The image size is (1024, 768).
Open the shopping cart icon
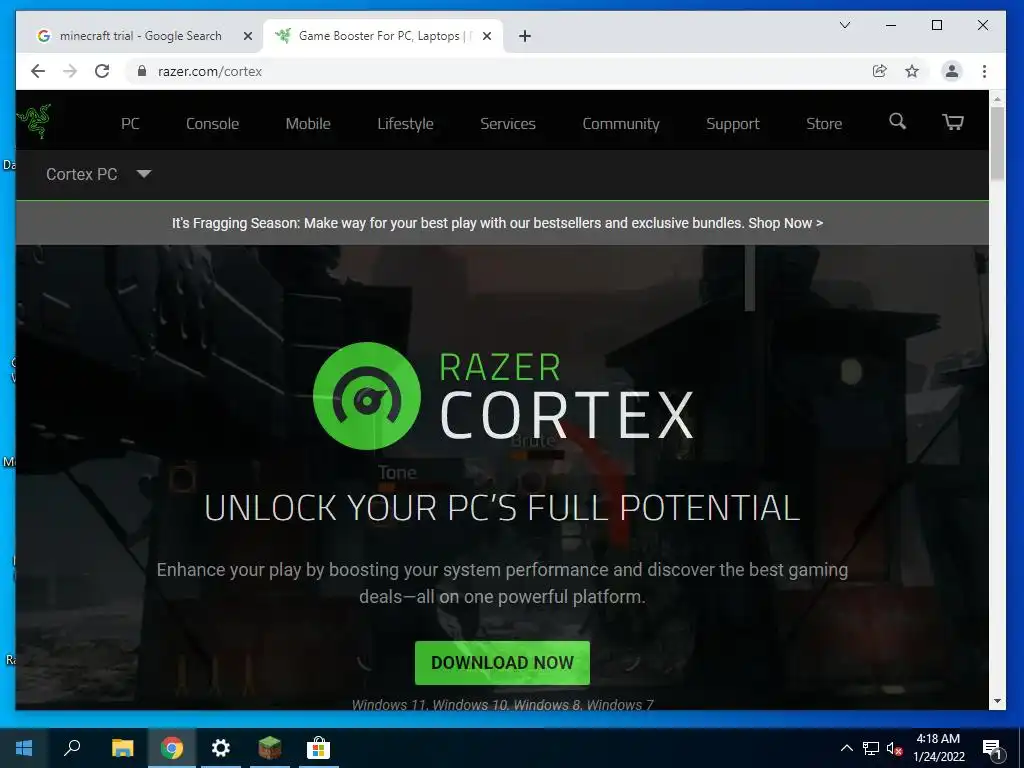point(953,122)
